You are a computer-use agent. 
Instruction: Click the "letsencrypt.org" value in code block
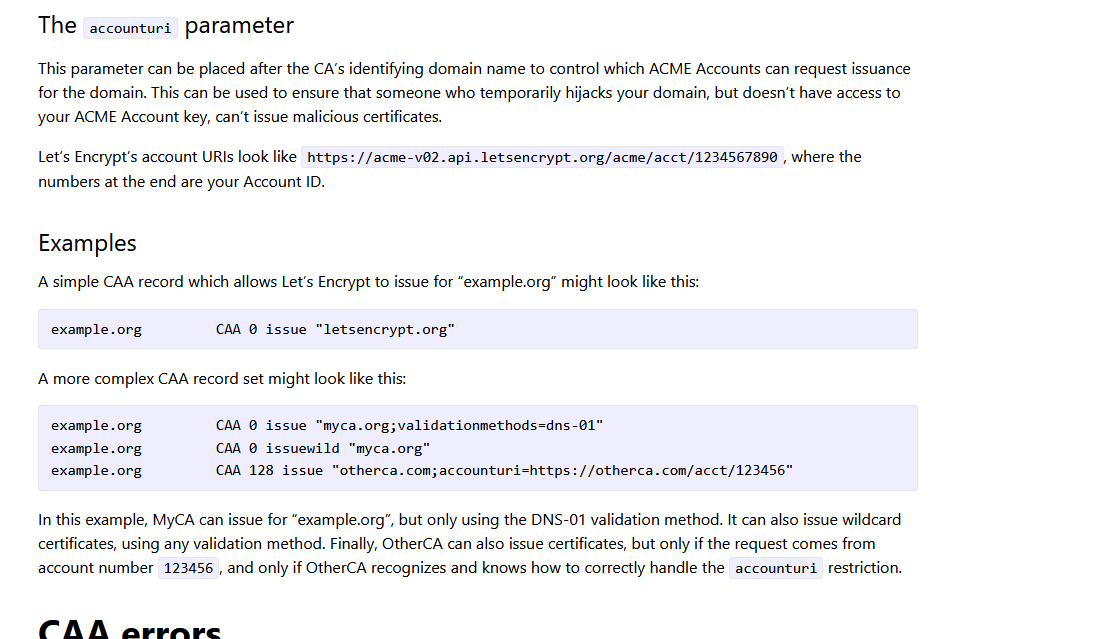(385, 329)
